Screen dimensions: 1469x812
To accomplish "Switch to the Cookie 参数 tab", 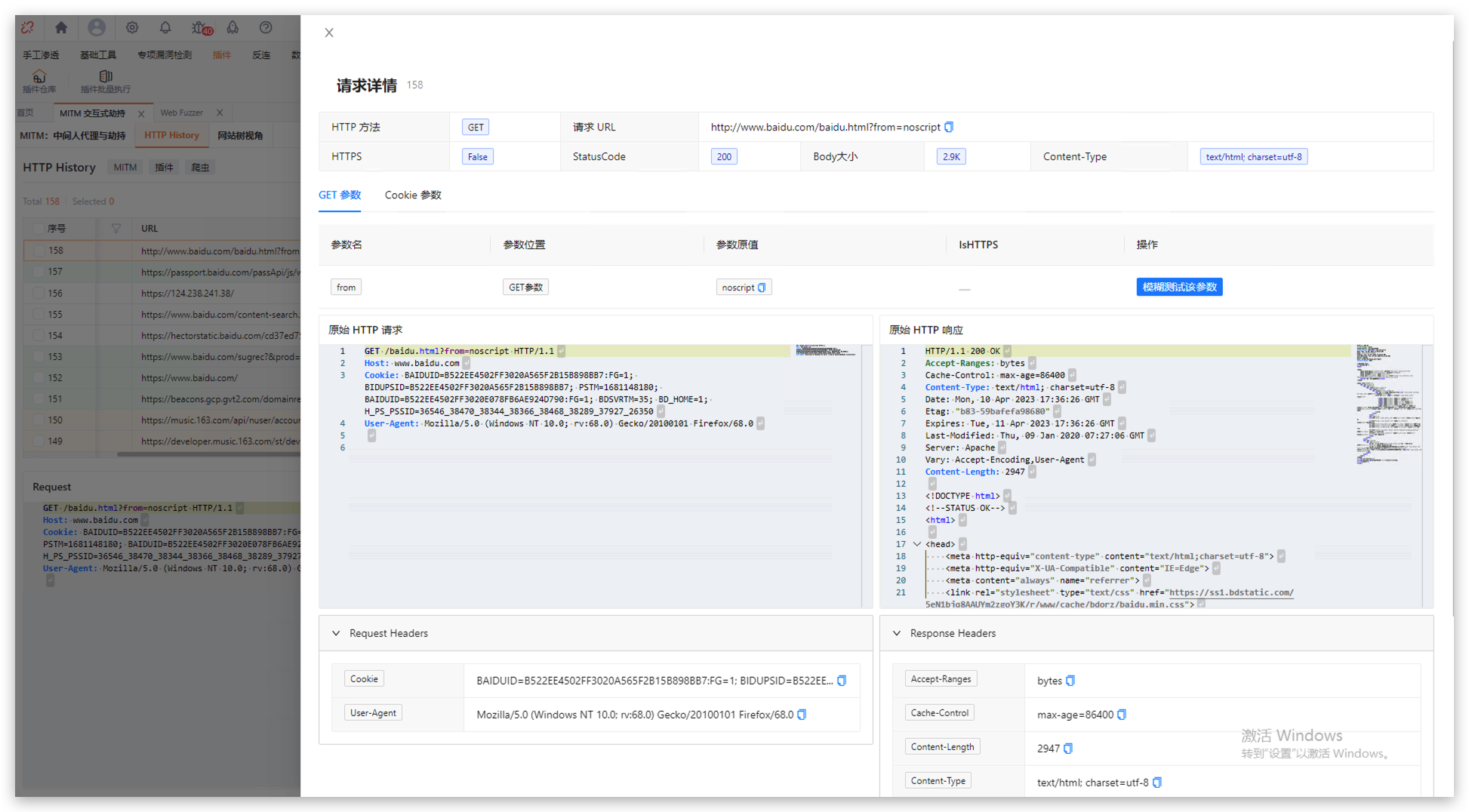I will point(412,195).
